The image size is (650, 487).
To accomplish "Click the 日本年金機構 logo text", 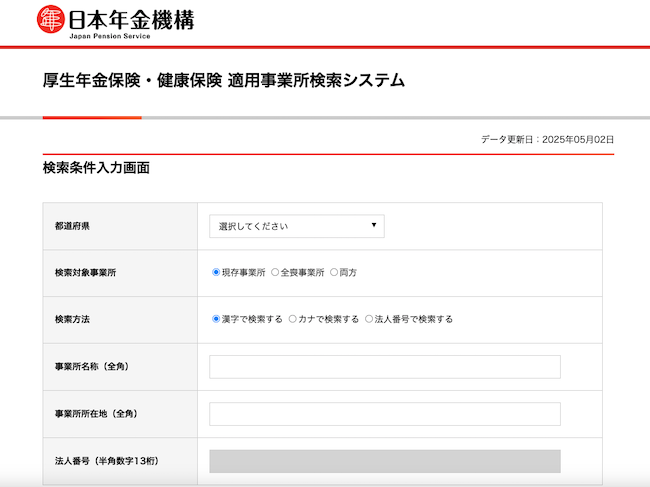I will pos(129,18).
